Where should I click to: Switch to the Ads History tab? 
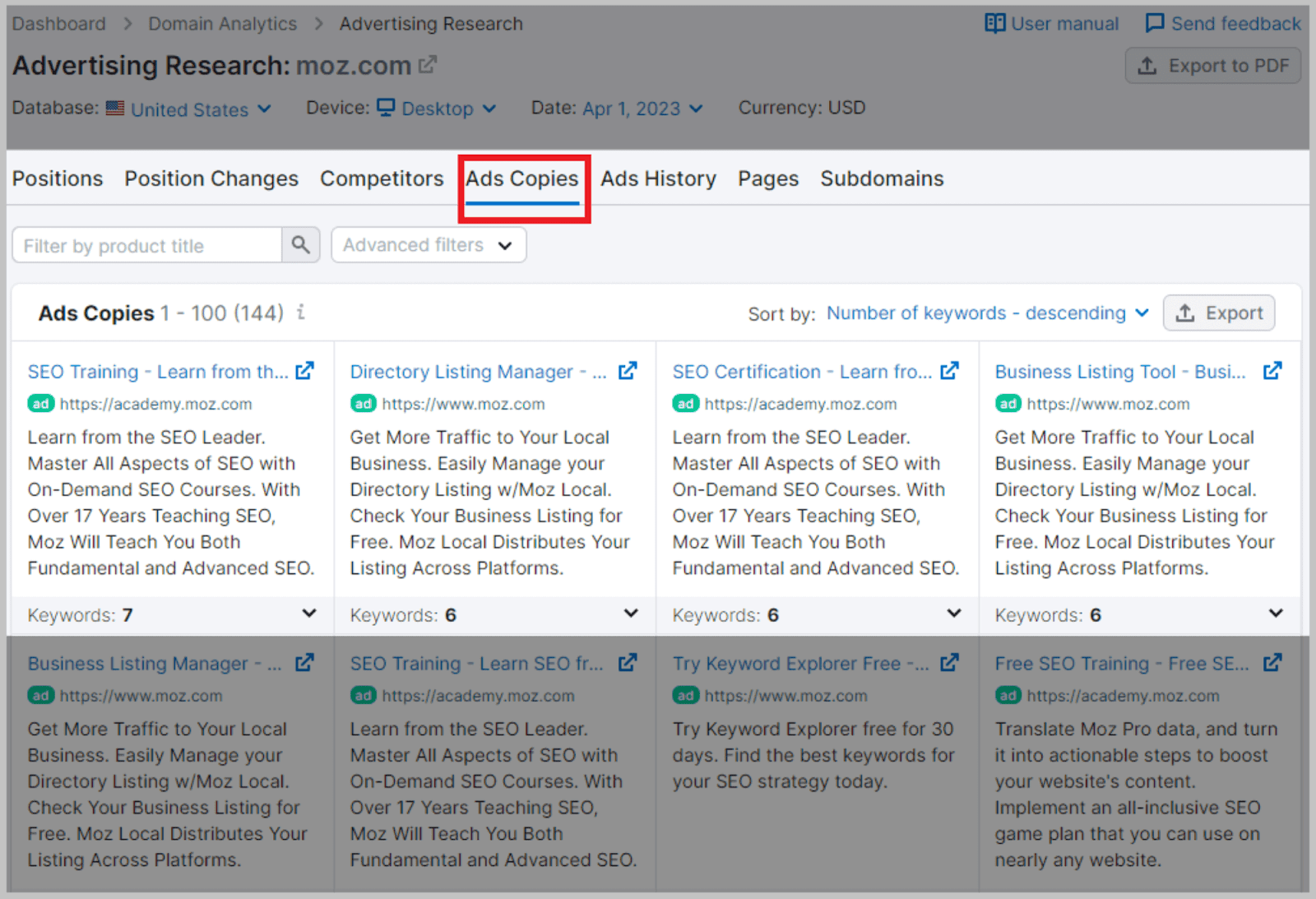point(658,178)
